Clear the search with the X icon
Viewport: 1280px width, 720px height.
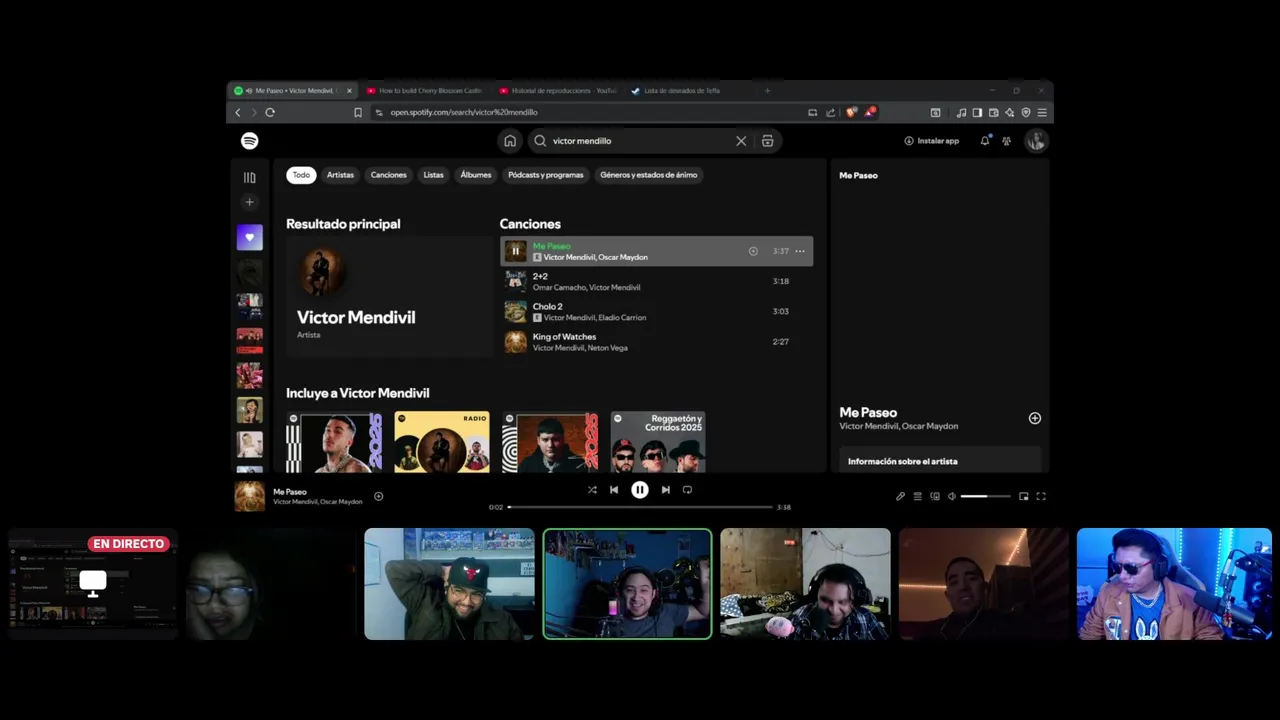741,141
